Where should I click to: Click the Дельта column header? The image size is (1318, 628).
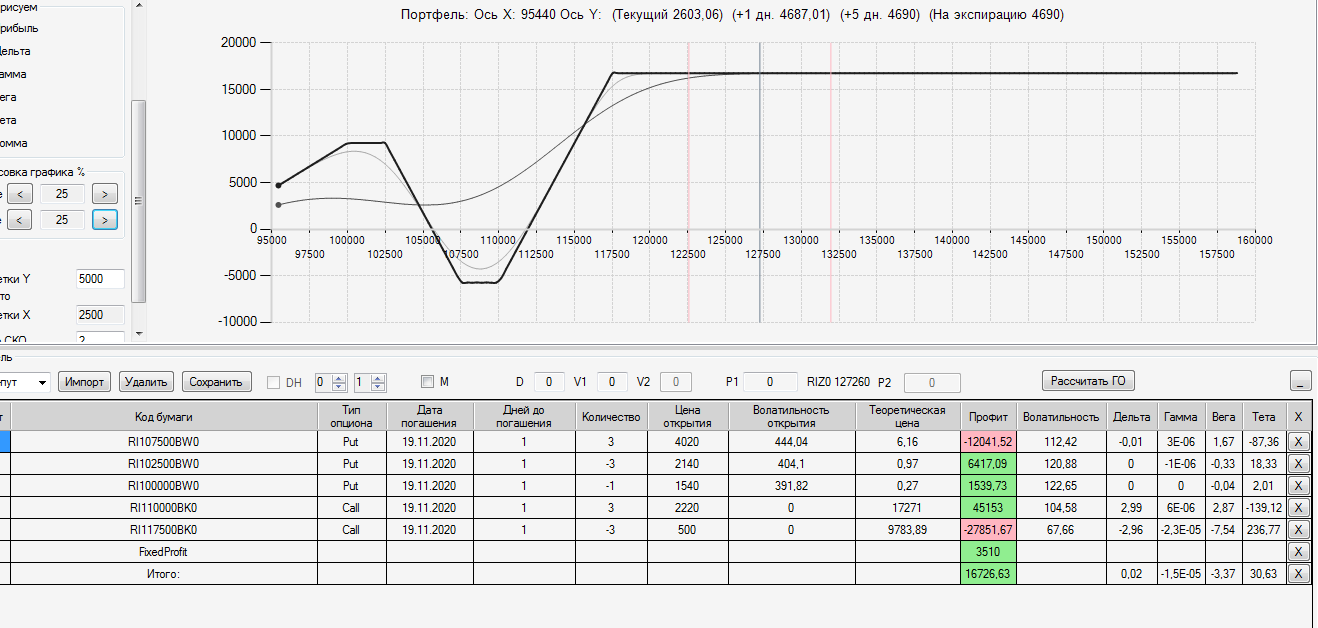(1131, 416)
